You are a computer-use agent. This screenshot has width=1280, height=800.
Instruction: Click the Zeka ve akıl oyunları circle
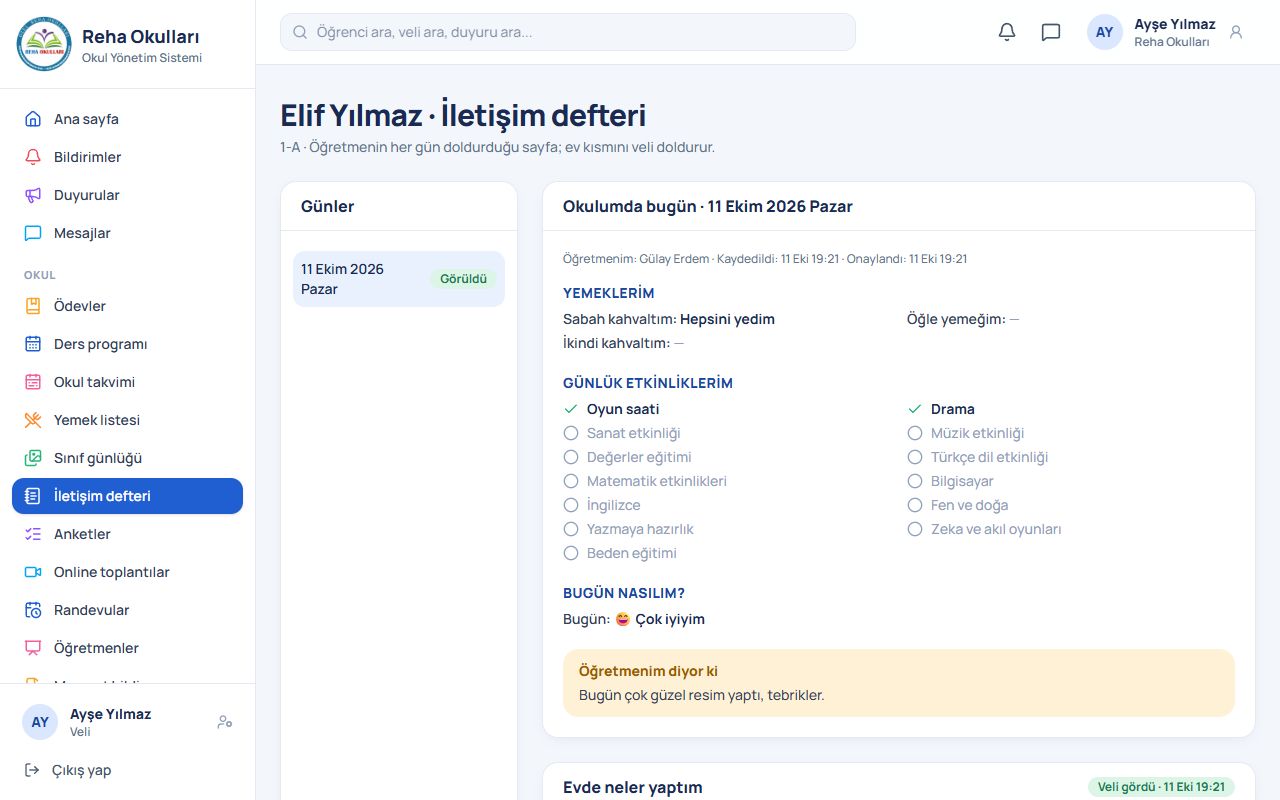(915, 529)
